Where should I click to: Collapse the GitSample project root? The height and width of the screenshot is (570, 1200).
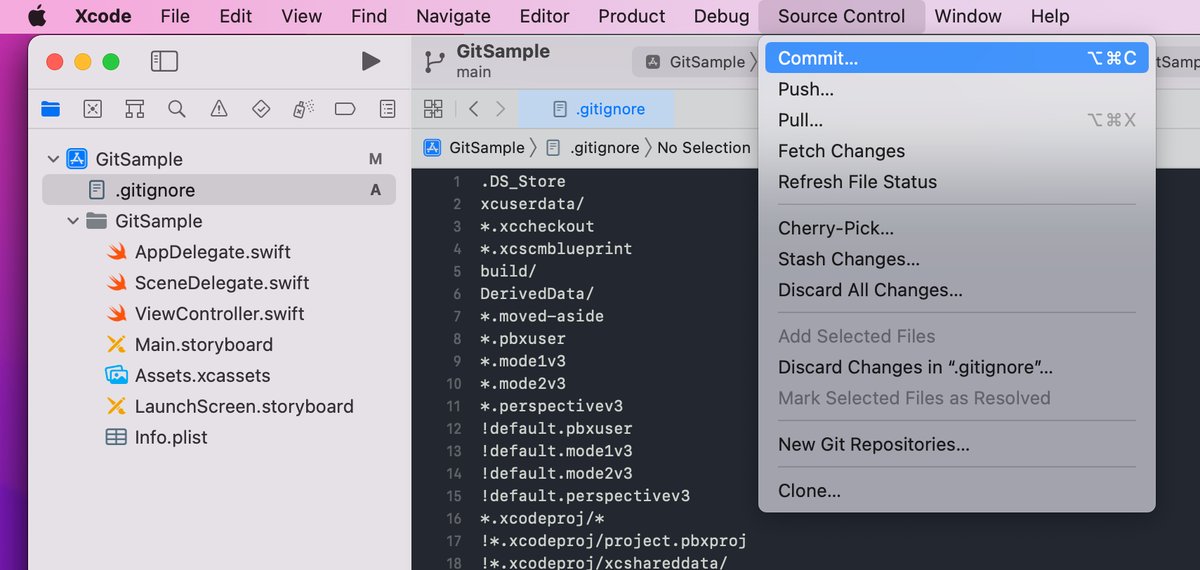(x=53, y=159)
